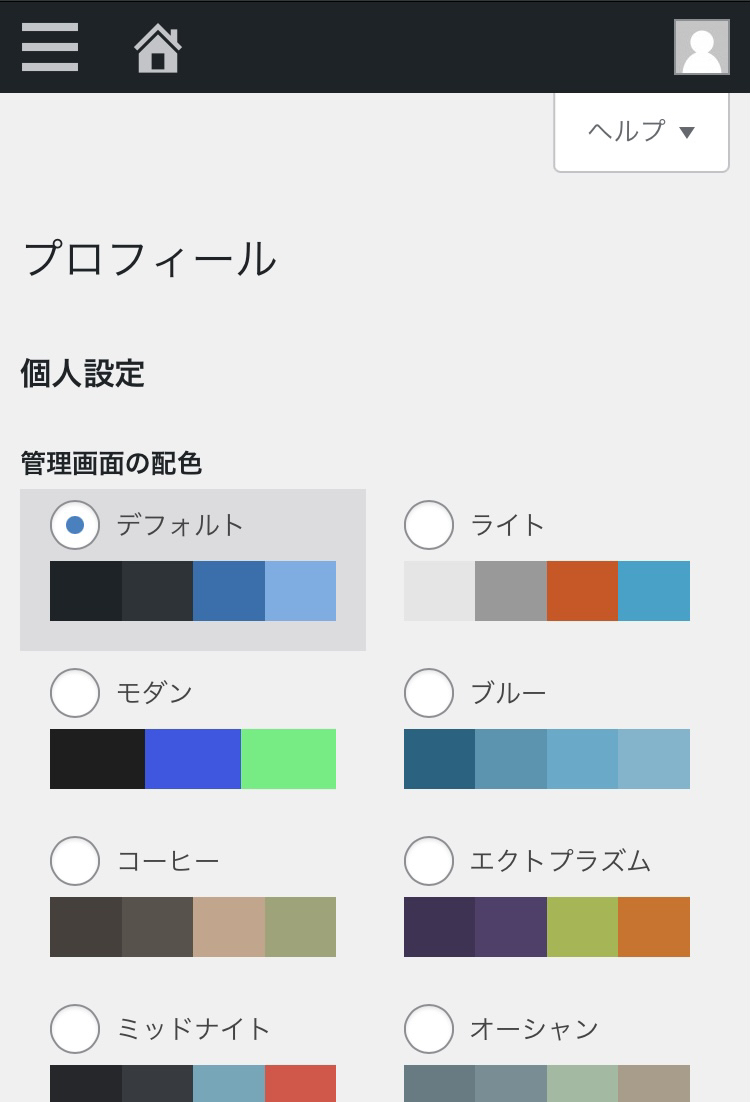
Task: Expand the ヘルプ help dropdown
Action: click(x=641, y=131)
